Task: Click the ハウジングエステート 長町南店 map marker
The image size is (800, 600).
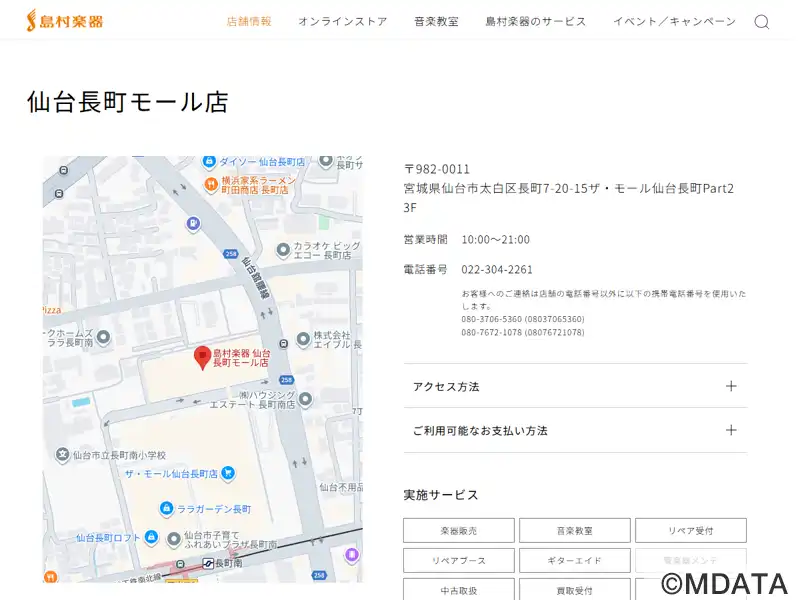Action: [x=305, y=399]
